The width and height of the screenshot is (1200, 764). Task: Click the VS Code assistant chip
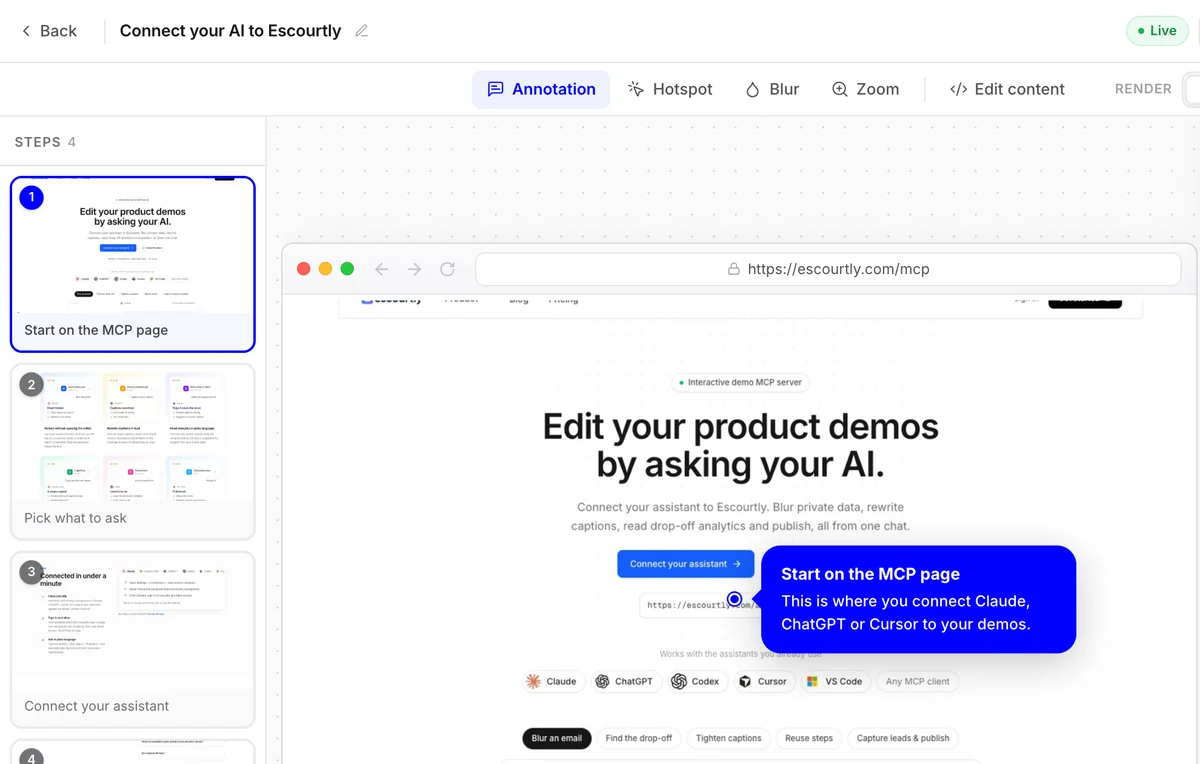(x=835, y=681)
